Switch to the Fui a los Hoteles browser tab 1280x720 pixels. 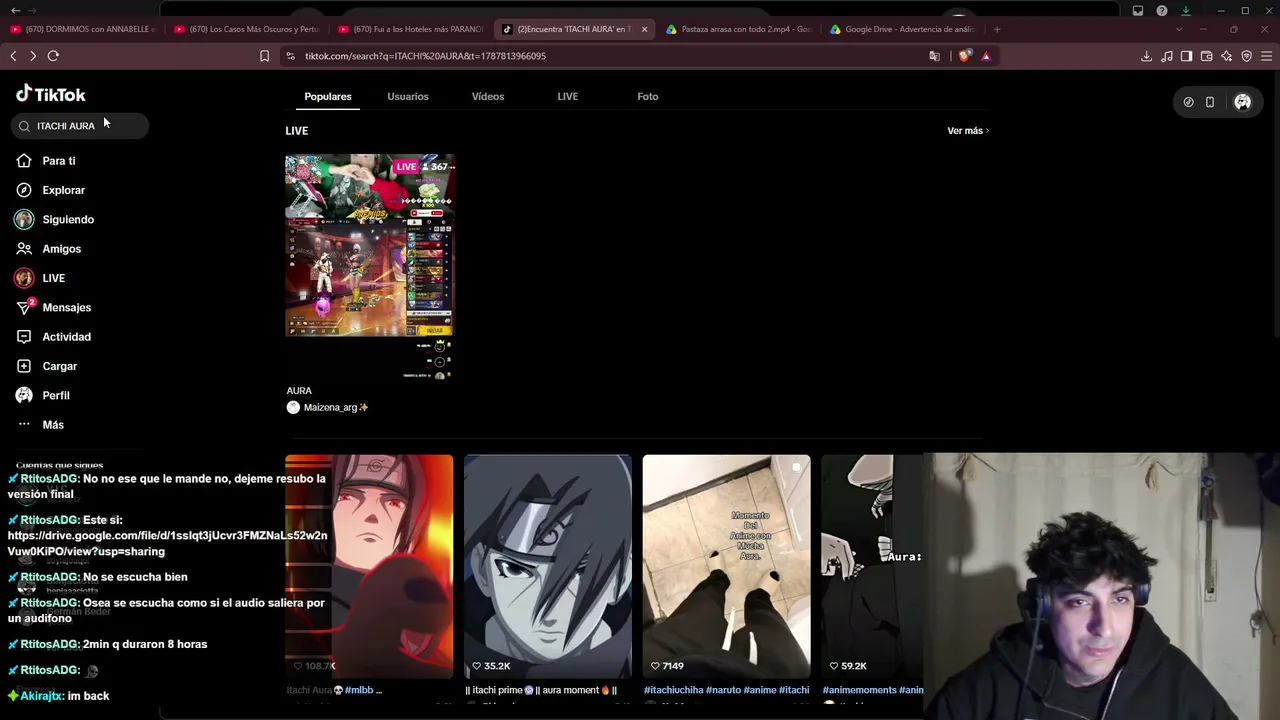pyautogui.click(x=412, y=29)
